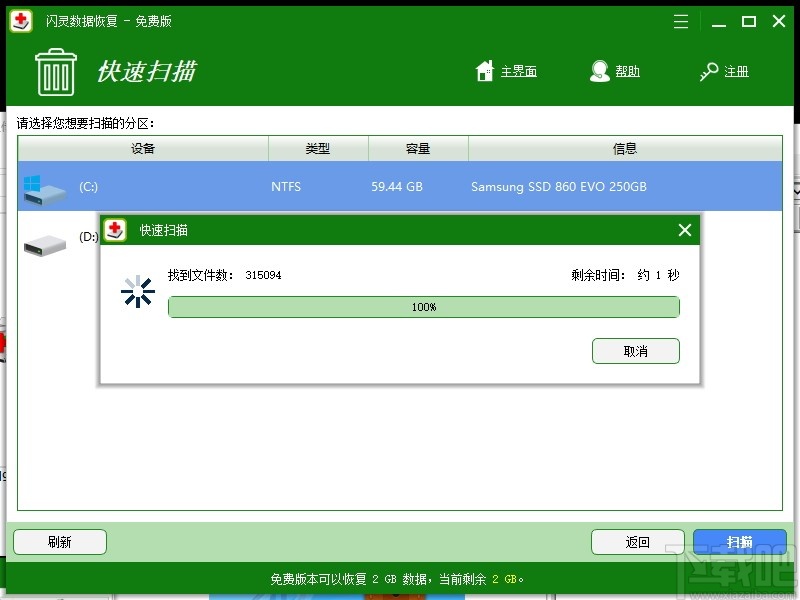Viewport: 800px width, 600px height.
Task: Close the main application window
Action: coord(779,21)
